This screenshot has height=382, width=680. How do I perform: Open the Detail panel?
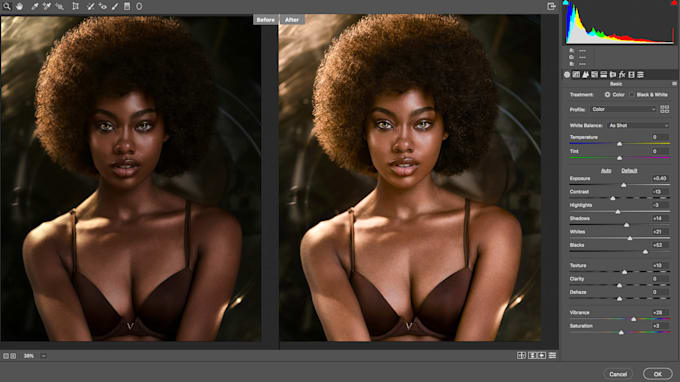[585, 75]
